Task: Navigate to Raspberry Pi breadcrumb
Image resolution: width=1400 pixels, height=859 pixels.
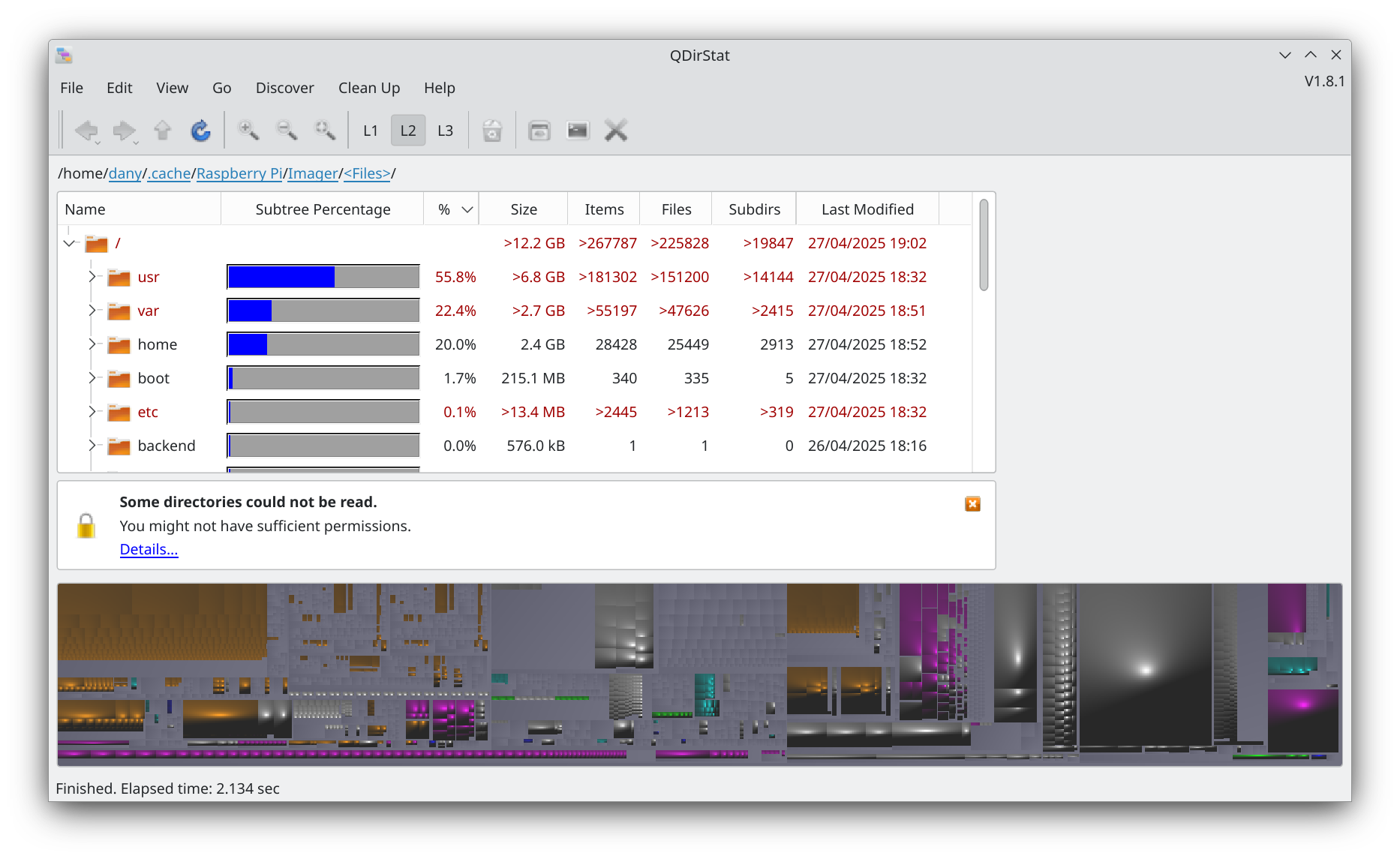Action: (239, 173)
